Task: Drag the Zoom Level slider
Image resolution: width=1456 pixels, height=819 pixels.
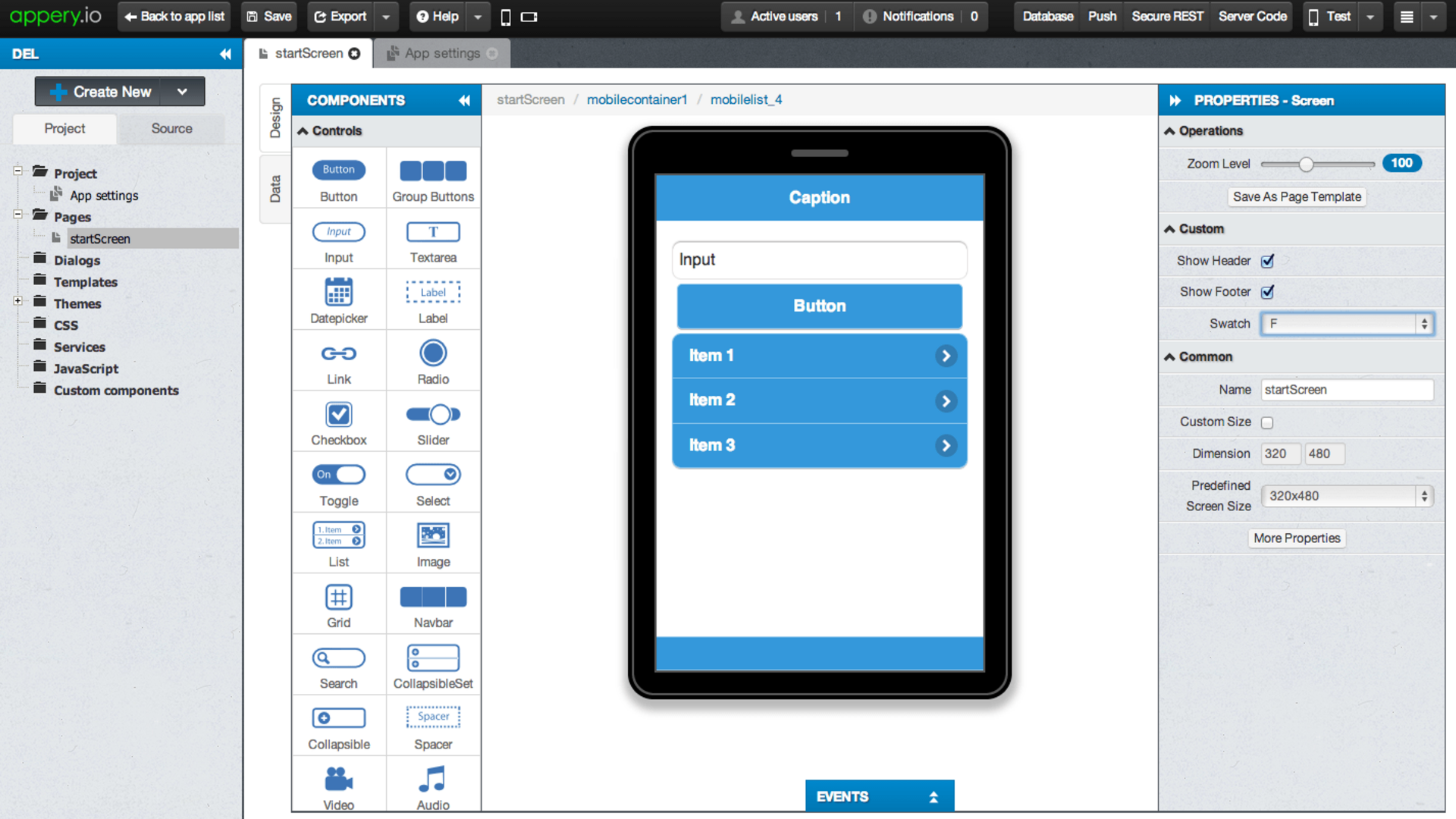Action: [x=1303, y=163]
